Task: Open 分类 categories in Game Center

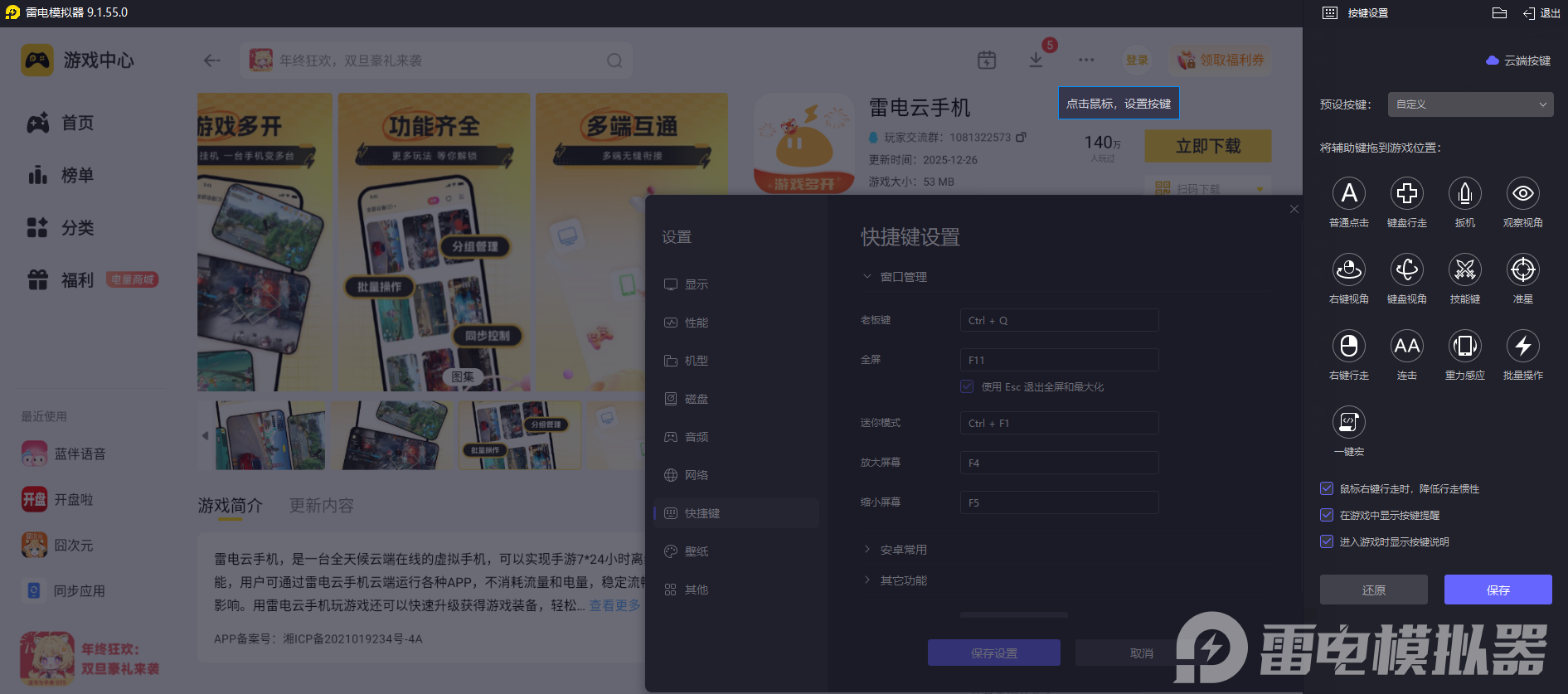Action: [61, 227]
